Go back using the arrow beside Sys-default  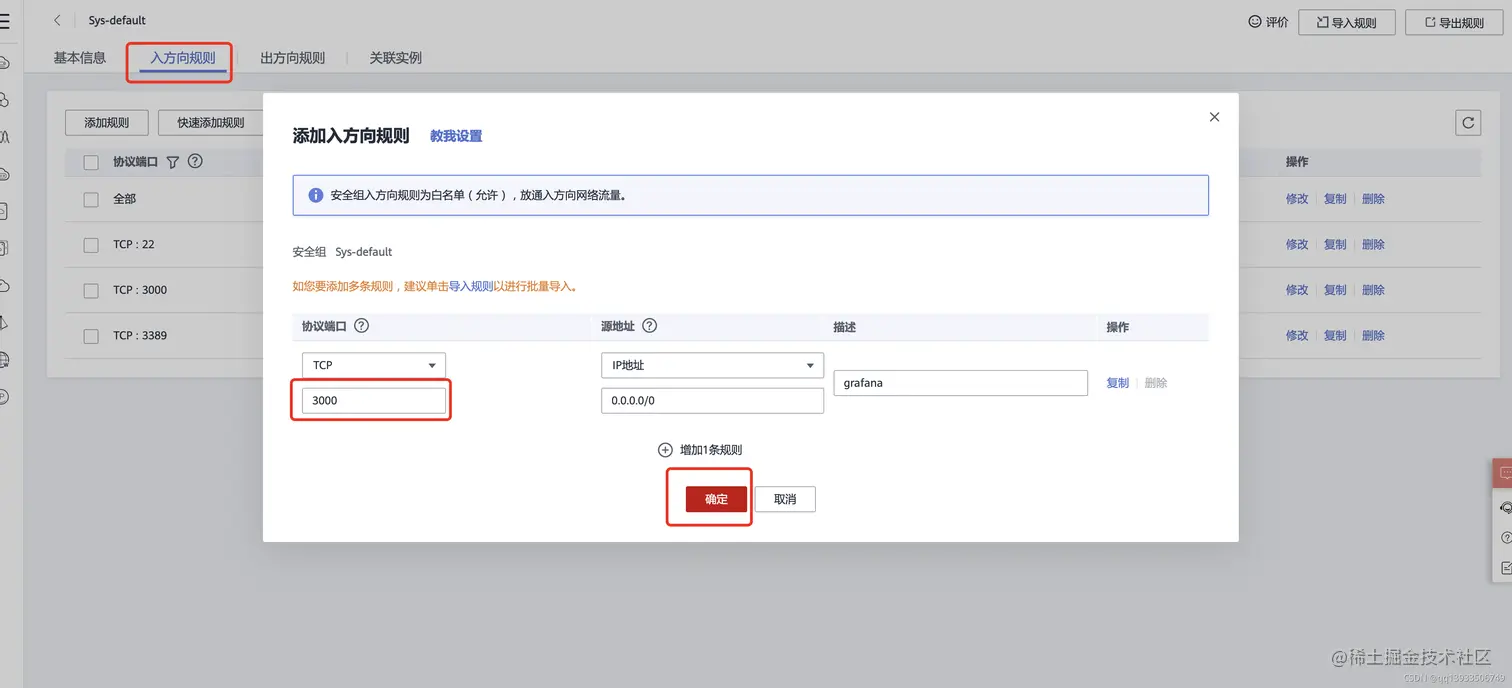(x=57, y=20)
